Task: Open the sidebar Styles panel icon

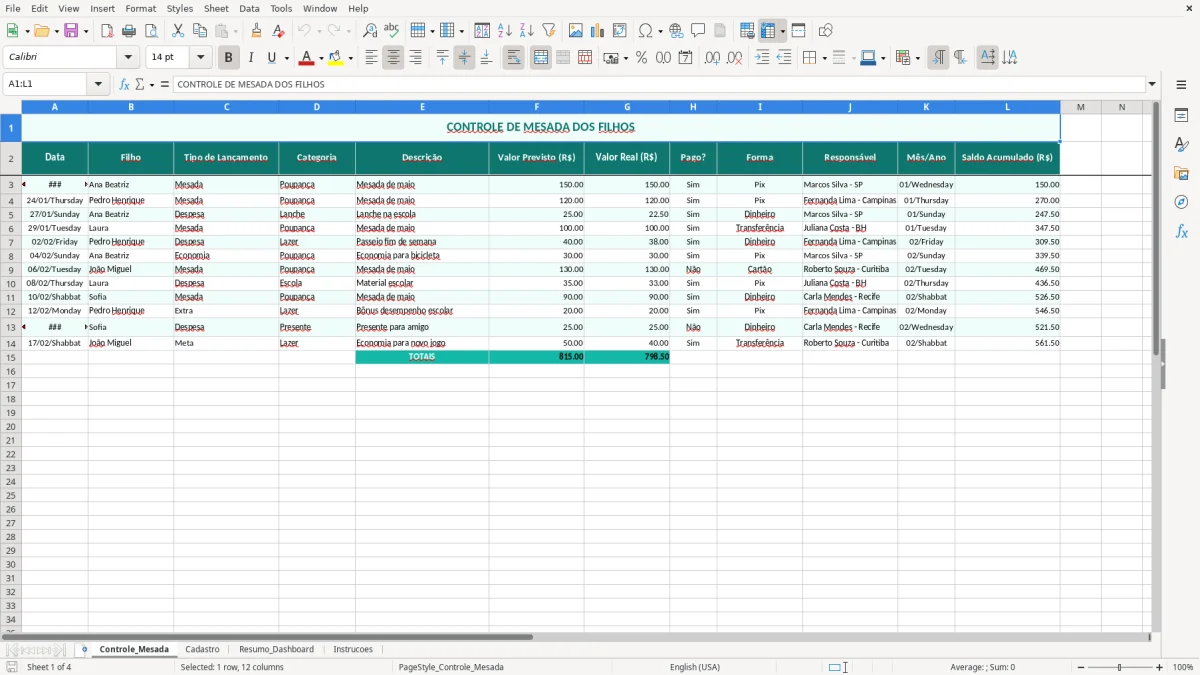Action: click(x=1181, y=145)
